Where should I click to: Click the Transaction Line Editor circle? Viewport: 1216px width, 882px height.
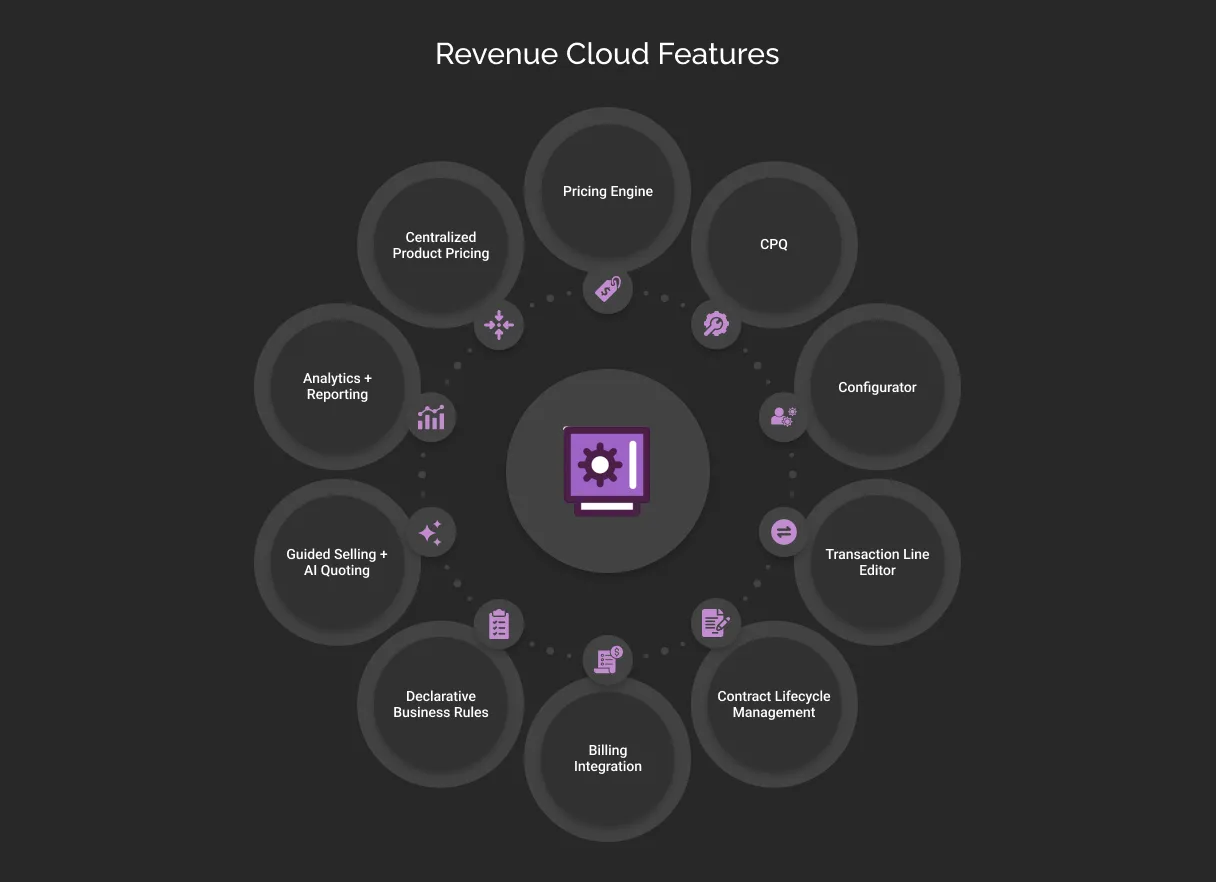point(877,561)
